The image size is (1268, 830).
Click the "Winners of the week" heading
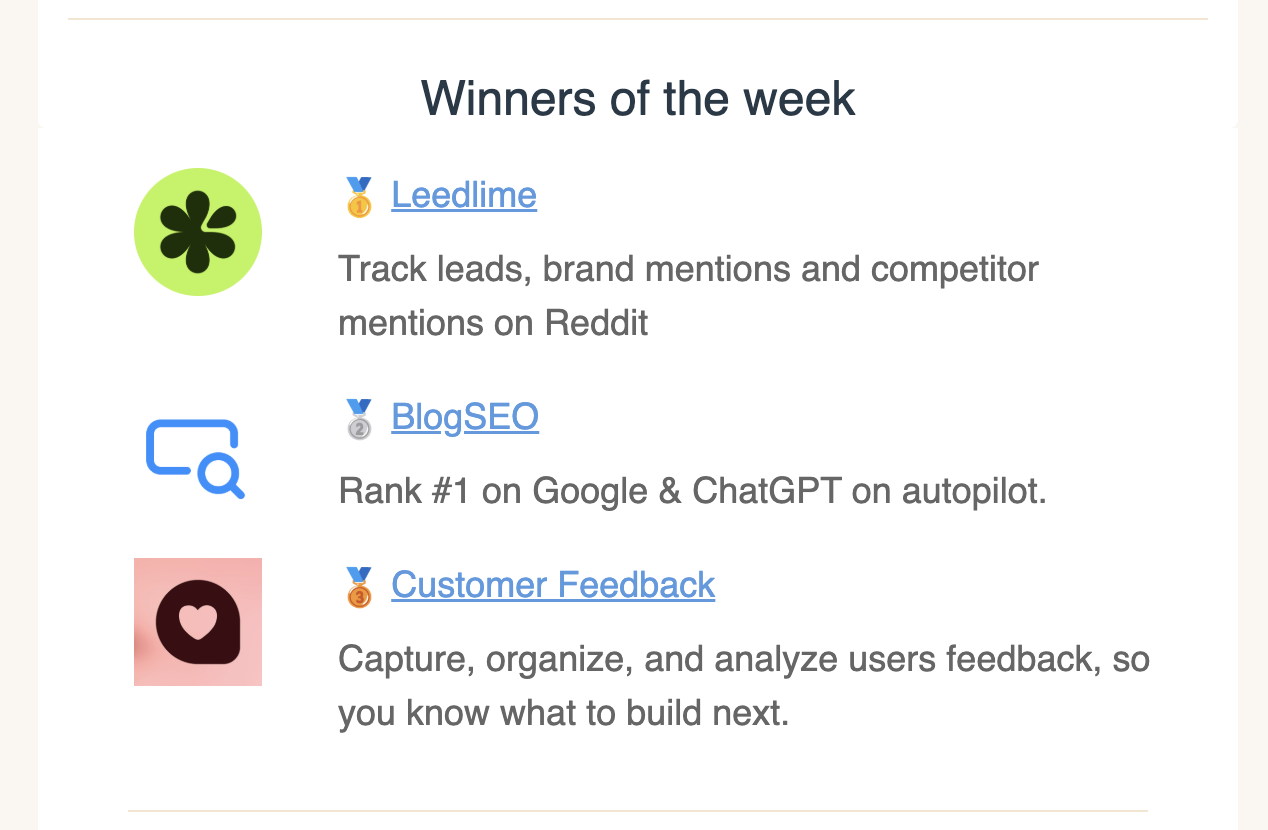click(x=638, y=99)
